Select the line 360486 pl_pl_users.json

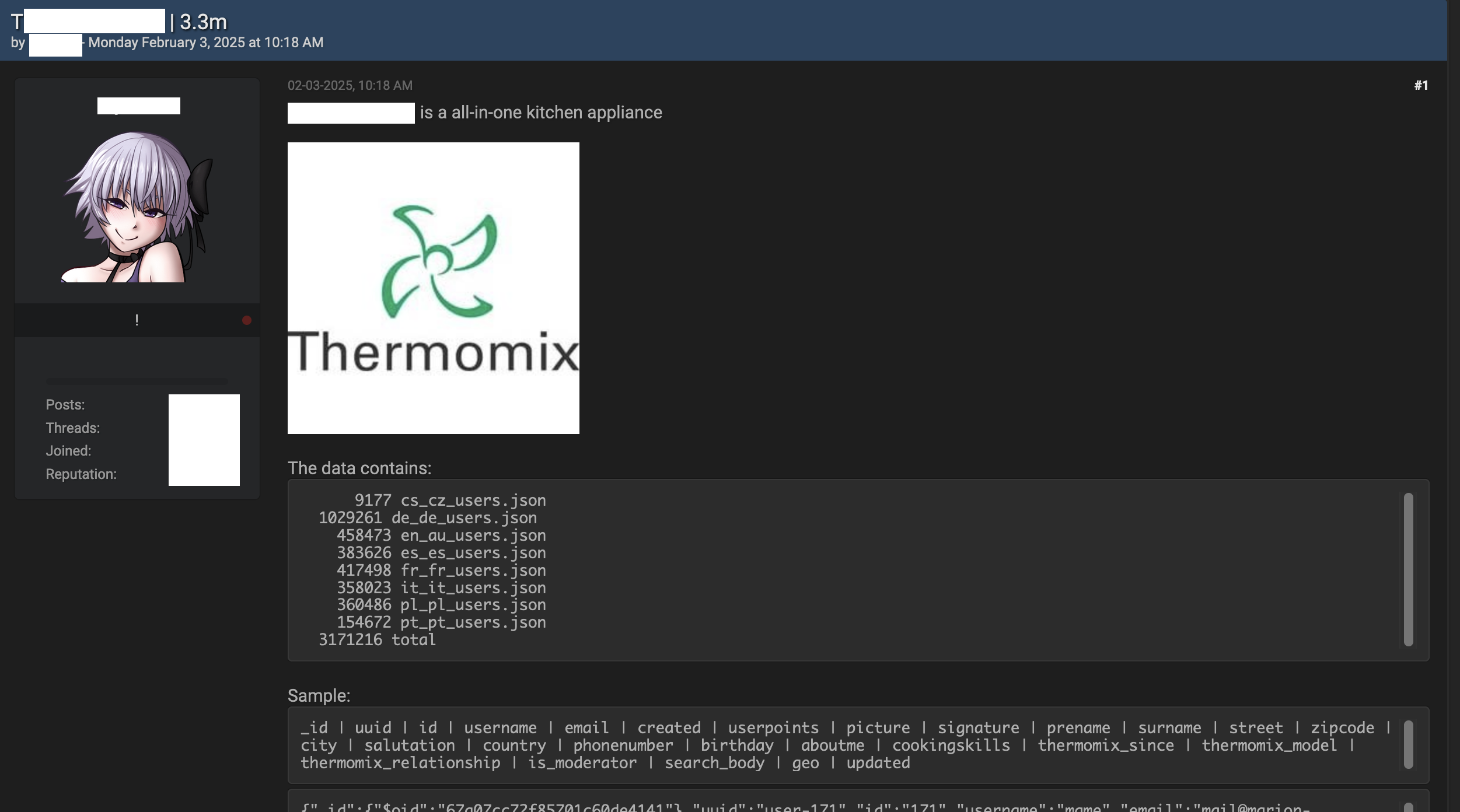[441, 604]
